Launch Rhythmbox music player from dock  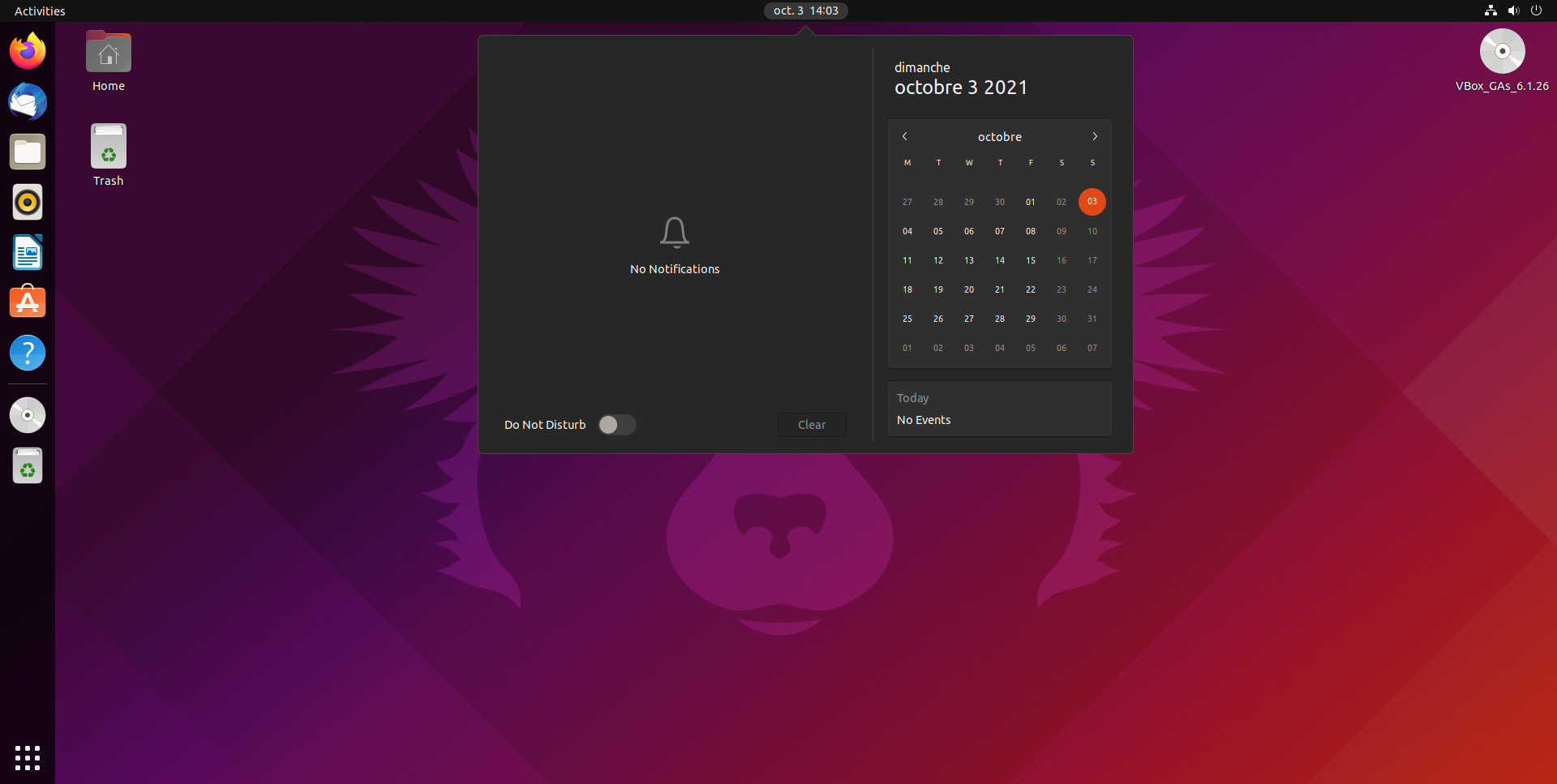point(28,202)
